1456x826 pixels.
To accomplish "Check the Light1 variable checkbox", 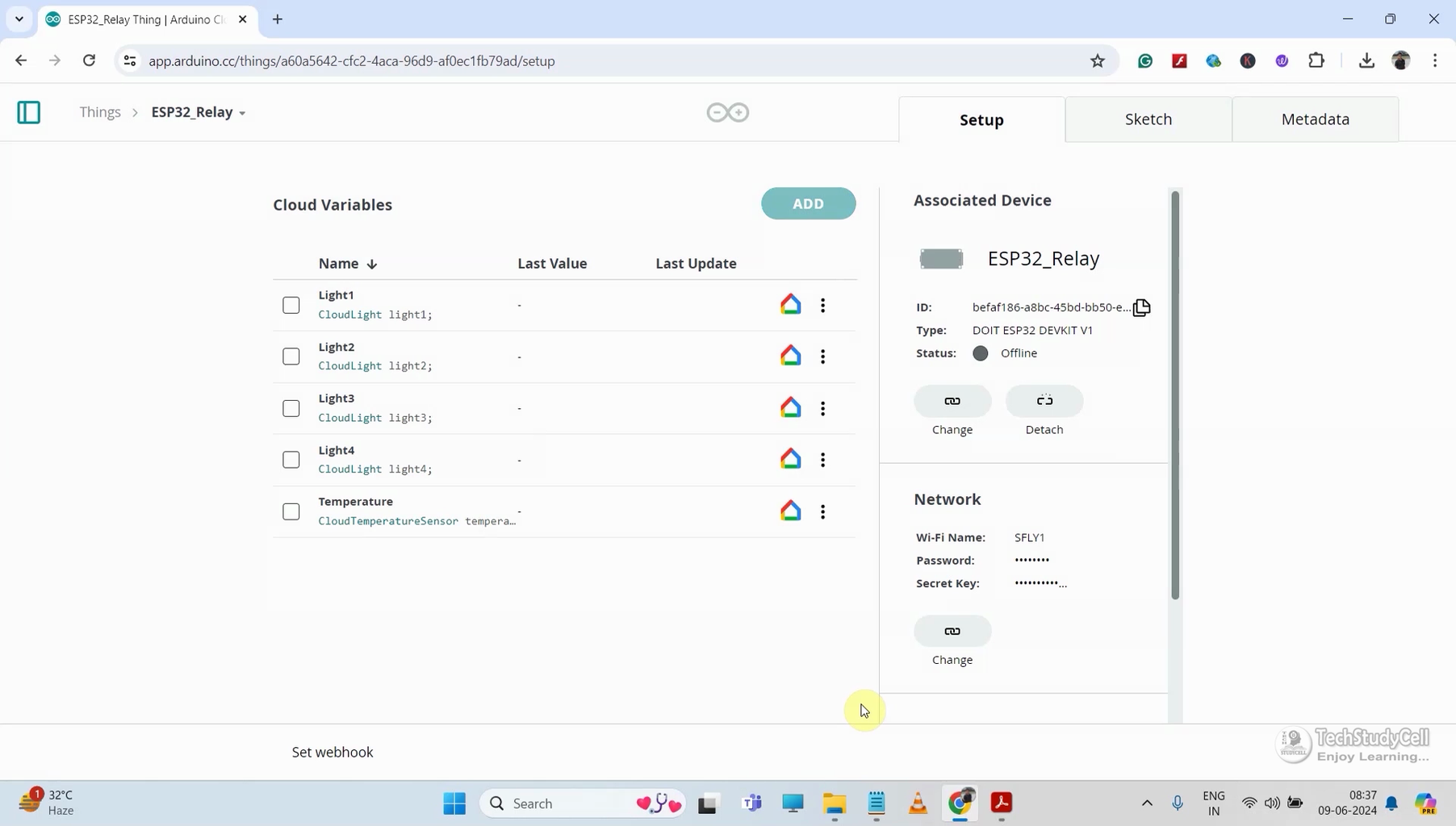I will pos(291,305).
